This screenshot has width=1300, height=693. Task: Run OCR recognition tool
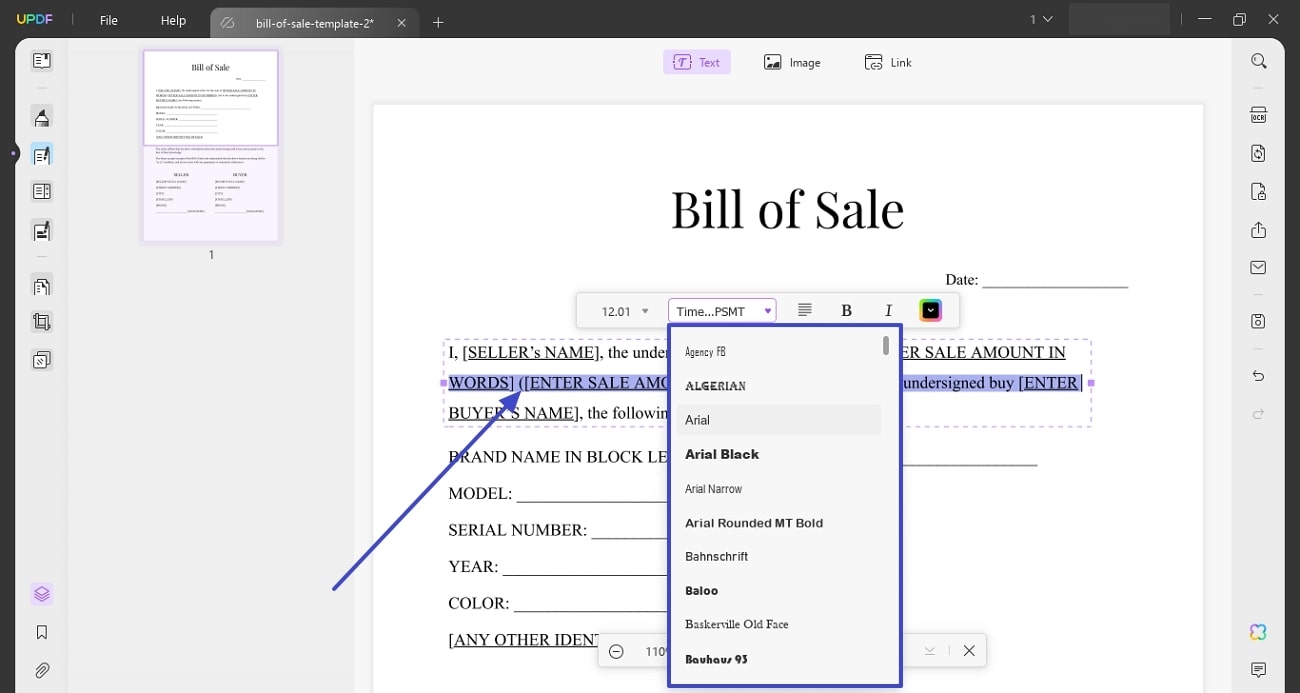[1258, 115]
